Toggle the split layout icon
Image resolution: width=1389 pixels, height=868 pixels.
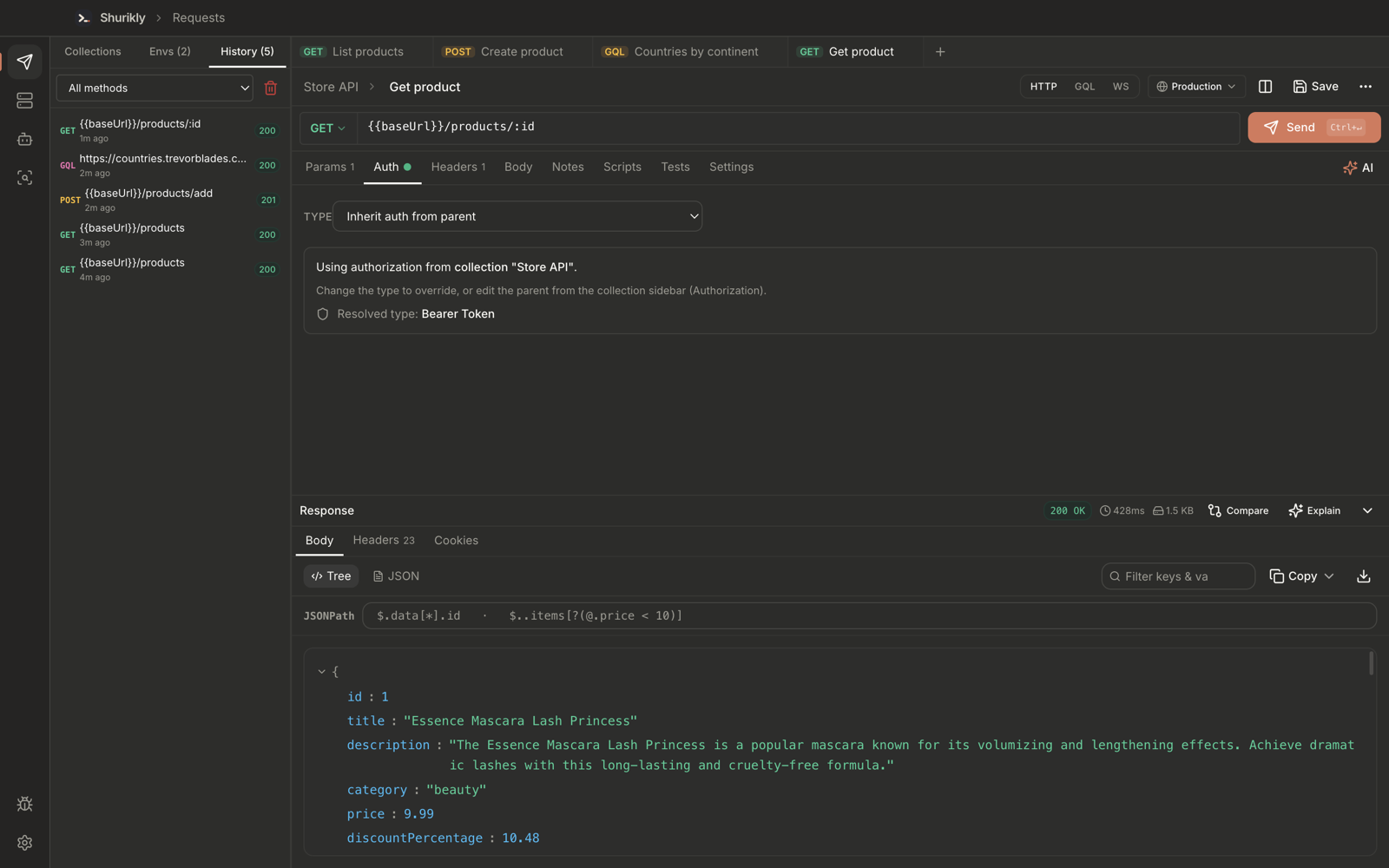tap(1265, 87)
